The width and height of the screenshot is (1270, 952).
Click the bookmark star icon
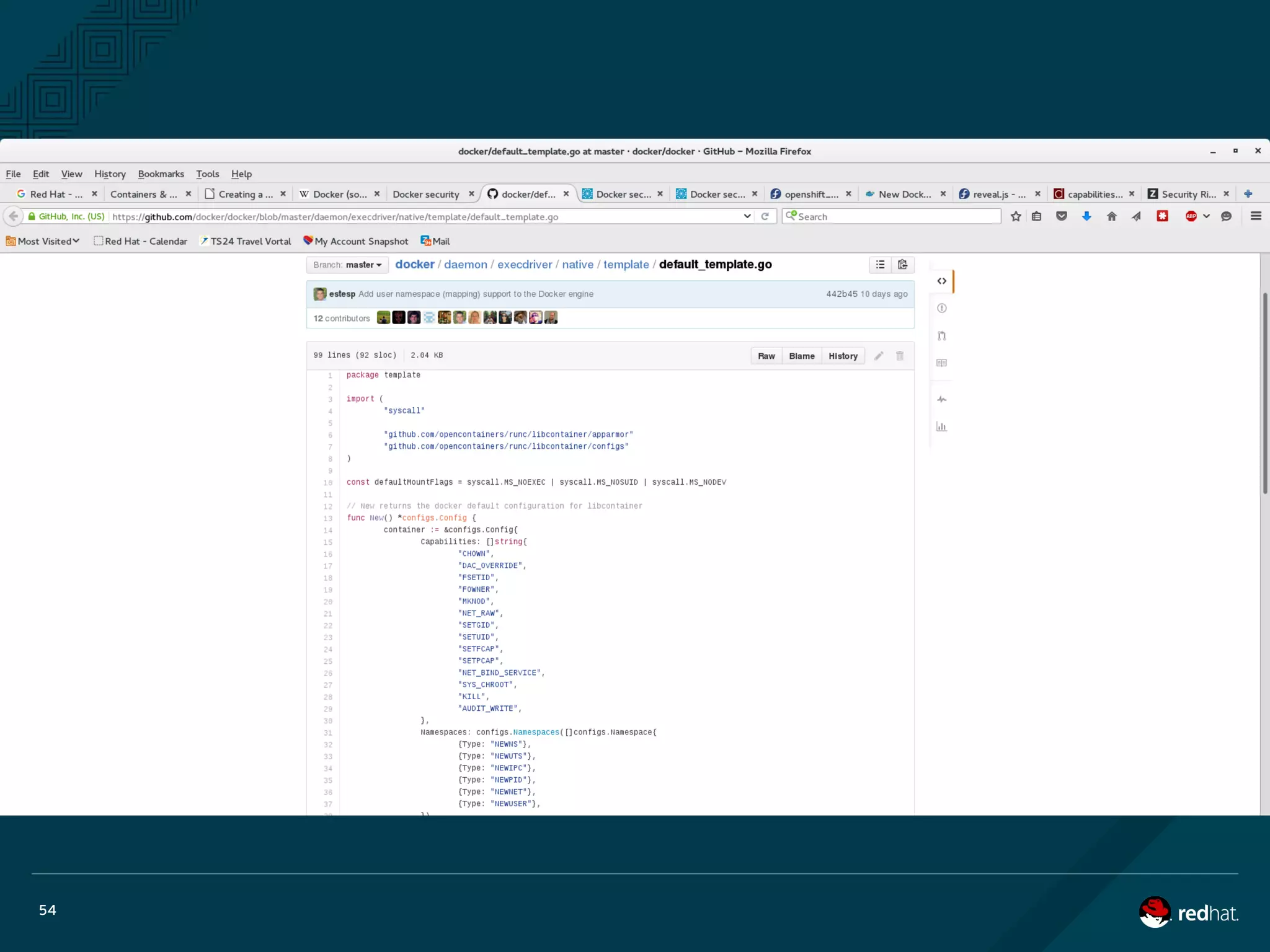click(1015, 216)
